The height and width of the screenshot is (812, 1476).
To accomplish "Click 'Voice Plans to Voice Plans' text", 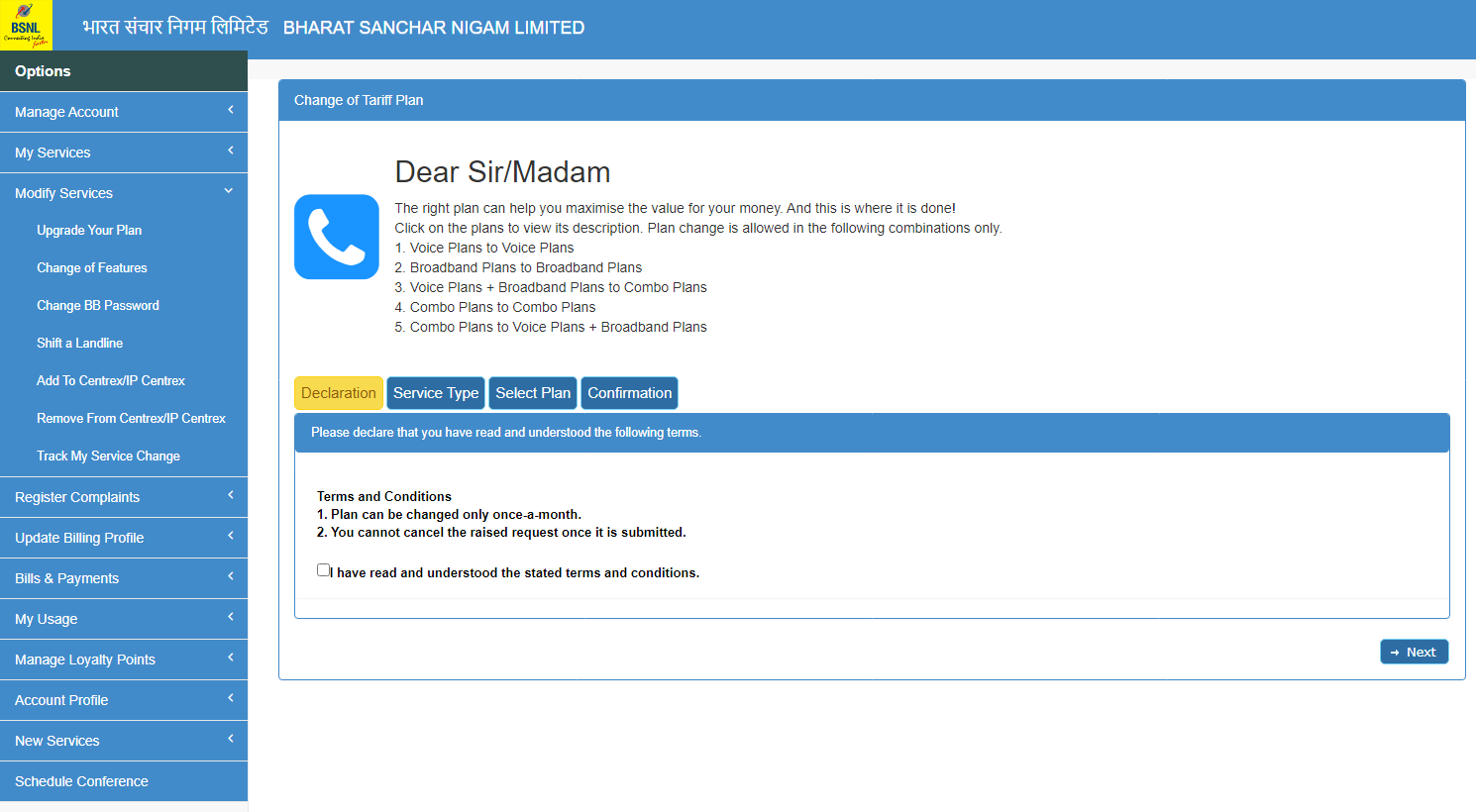I will click(492, 248).
